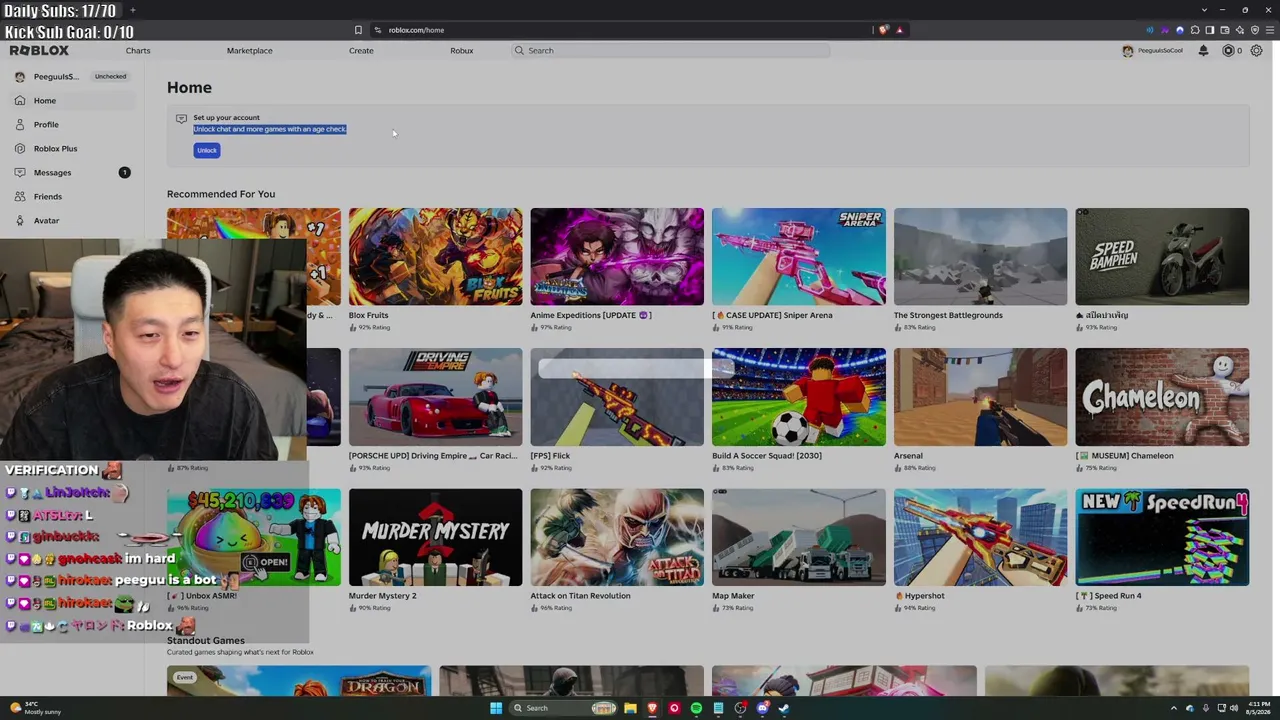Select the Map Maker thumbnail

798,537
